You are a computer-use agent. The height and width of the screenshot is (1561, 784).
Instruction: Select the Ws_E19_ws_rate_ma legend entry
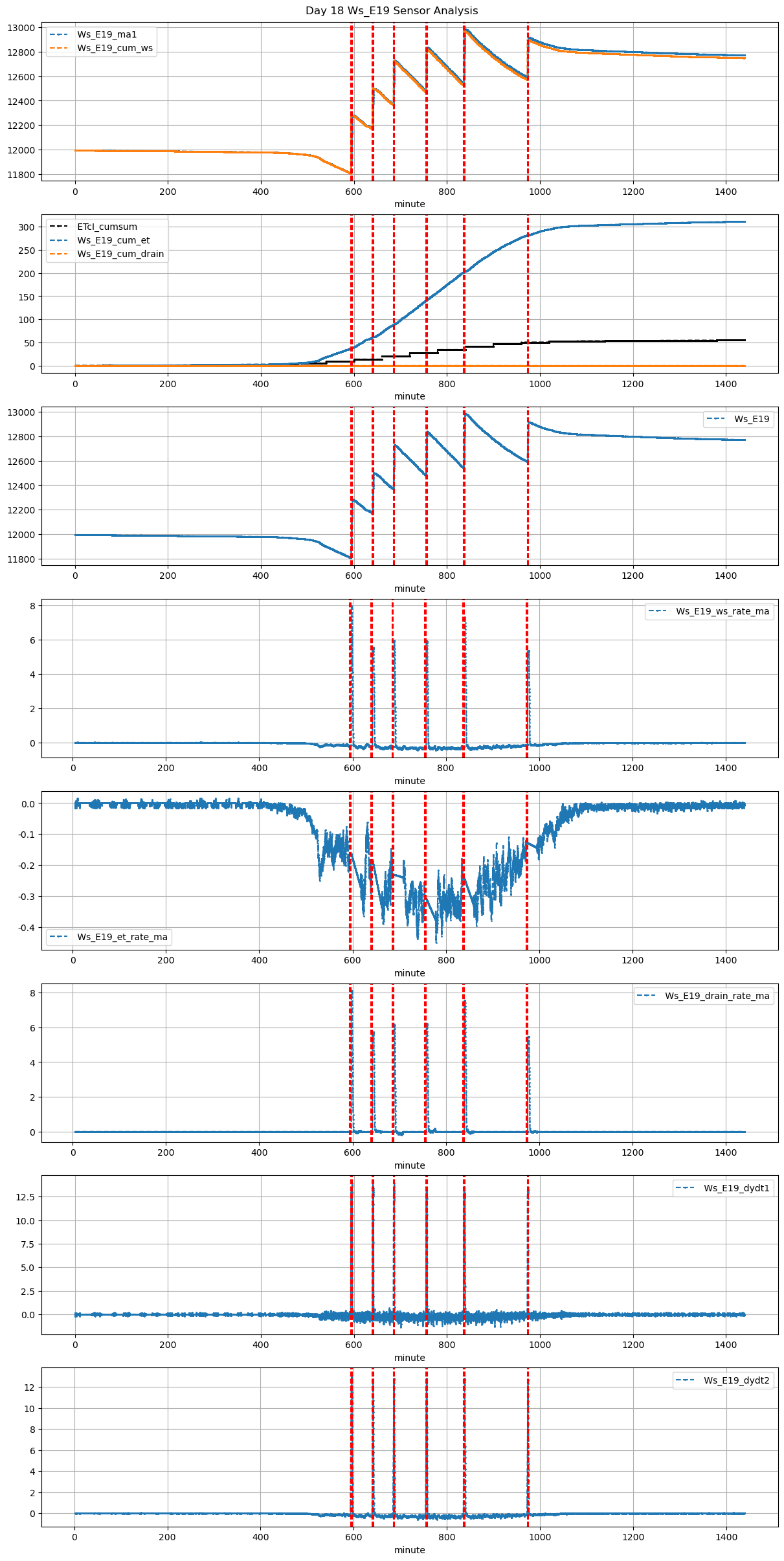click(722, 611)
